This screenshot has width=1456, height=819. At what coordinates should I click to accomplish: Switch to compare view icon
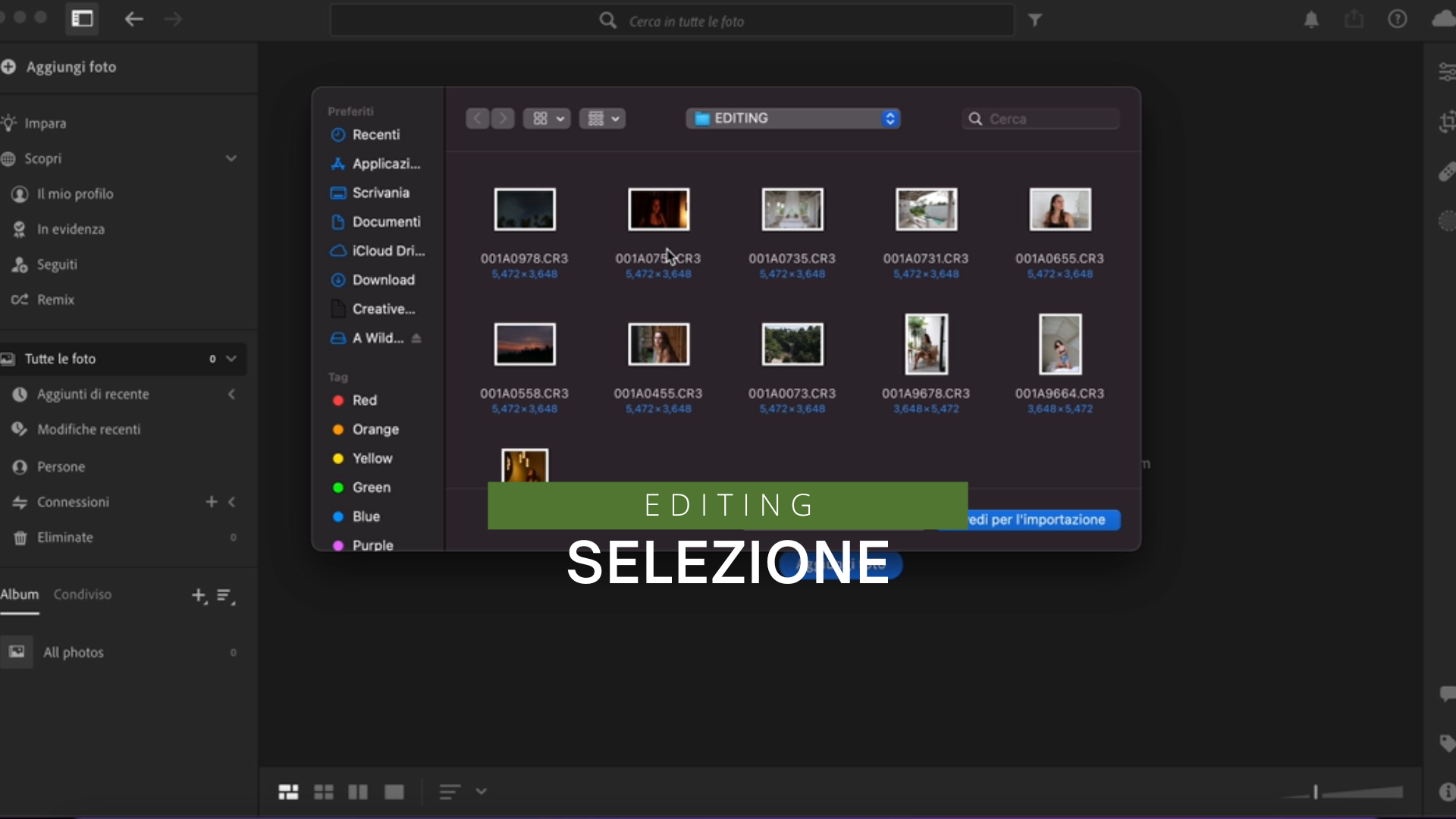tap(358, 792)
